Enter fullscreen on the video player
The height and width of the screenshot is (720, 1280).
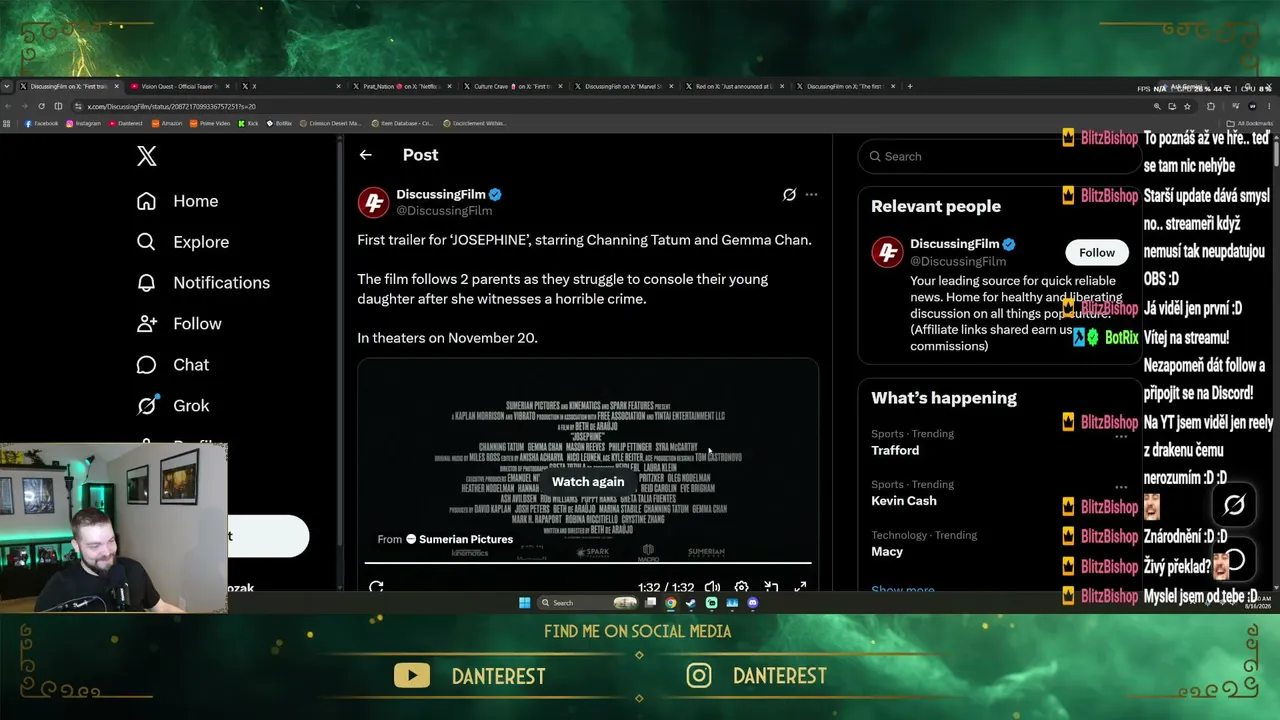(x=800, y=587)
